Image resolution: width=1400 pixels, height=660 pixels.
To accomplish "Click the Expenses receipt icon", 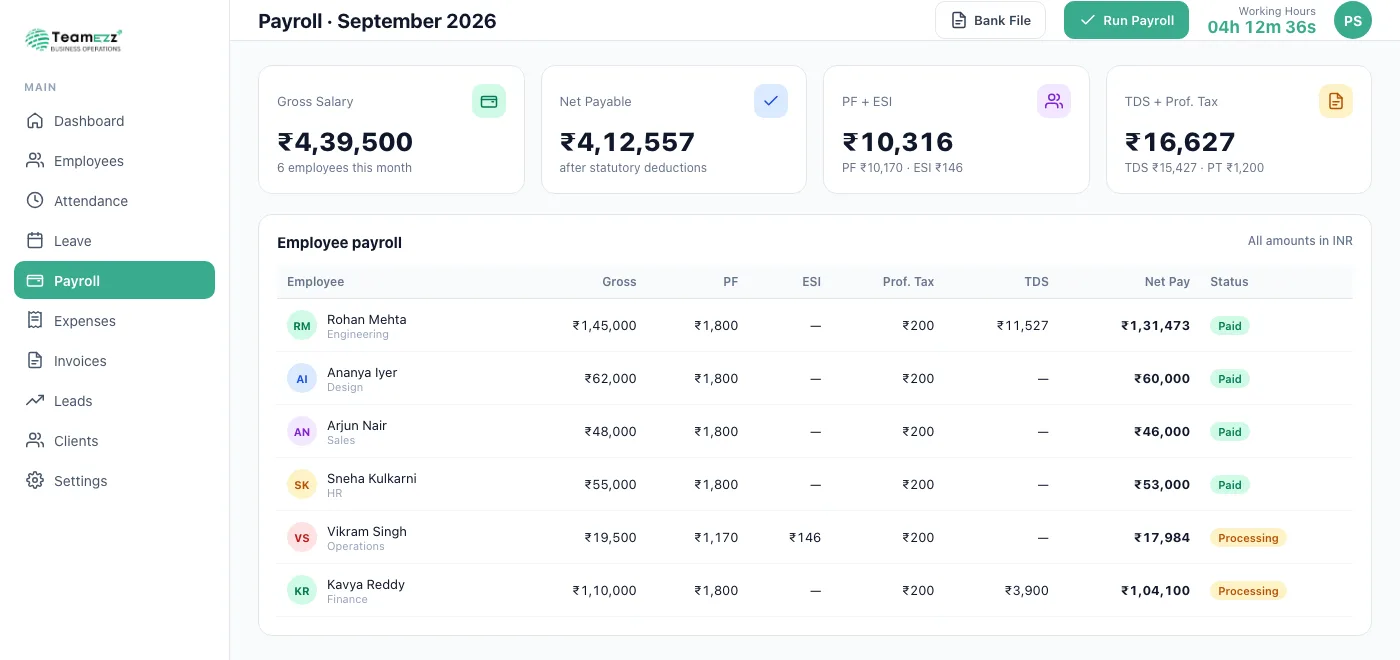I will [x=35, y=321].
